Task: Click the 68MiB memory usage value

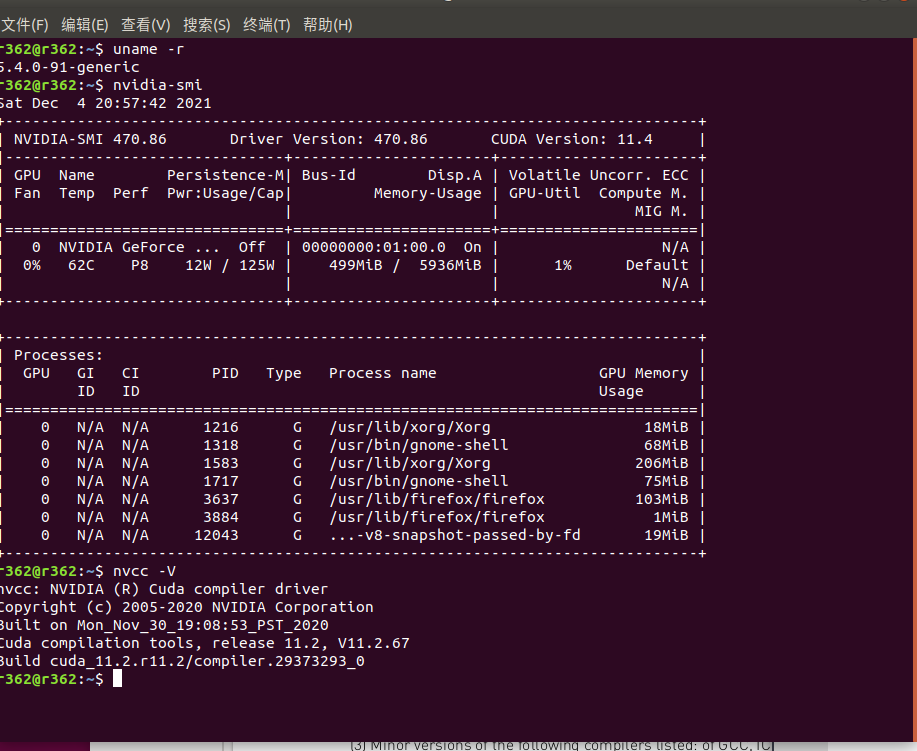Action: [666, 446]
